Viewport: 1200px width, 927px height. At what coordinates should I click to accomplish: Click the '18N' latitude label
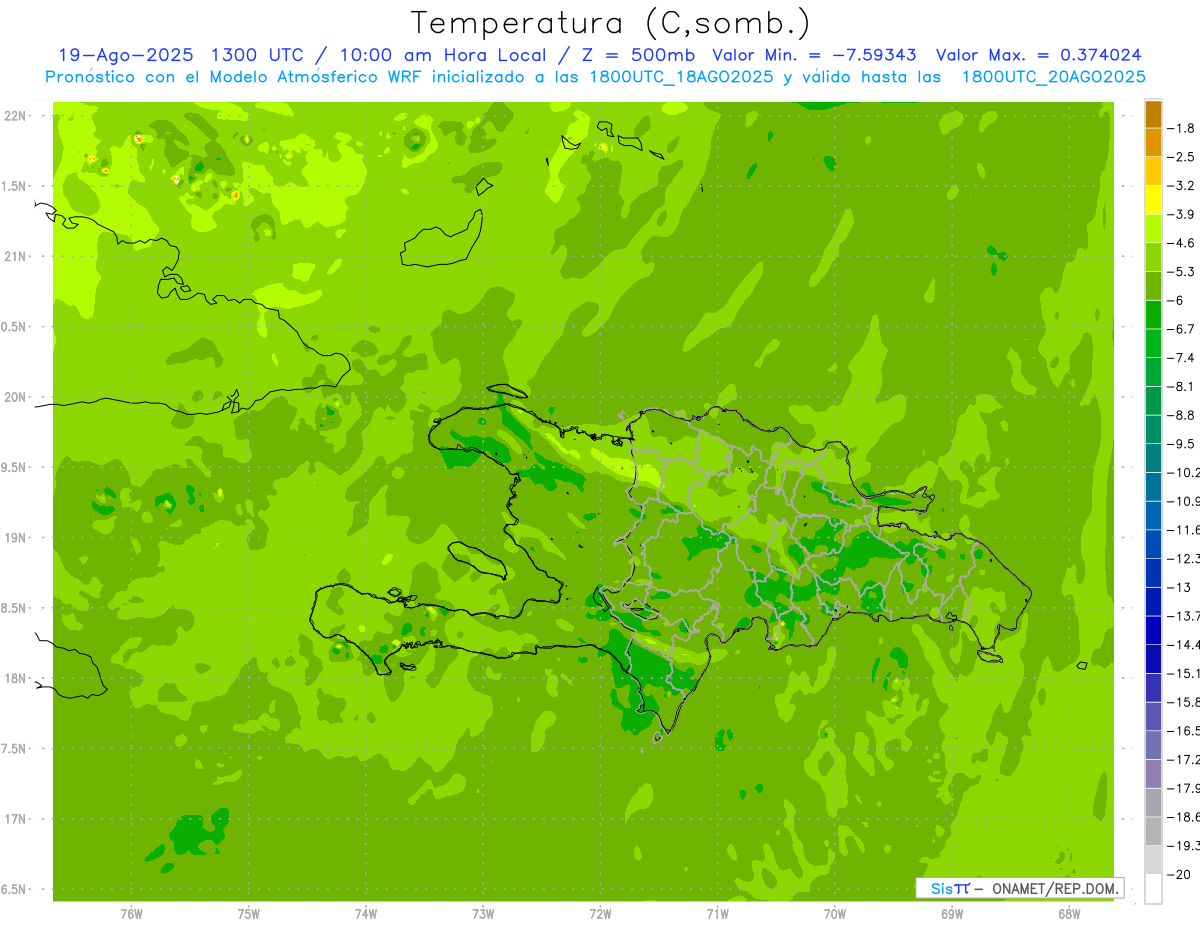pyautogui.click(x=15, y=679)
